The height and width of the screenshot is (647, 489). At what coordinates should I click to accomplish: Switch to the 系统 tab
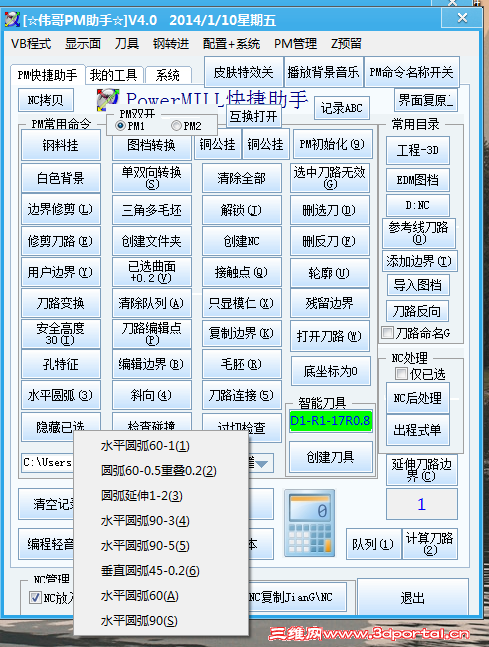click(168, 75)
